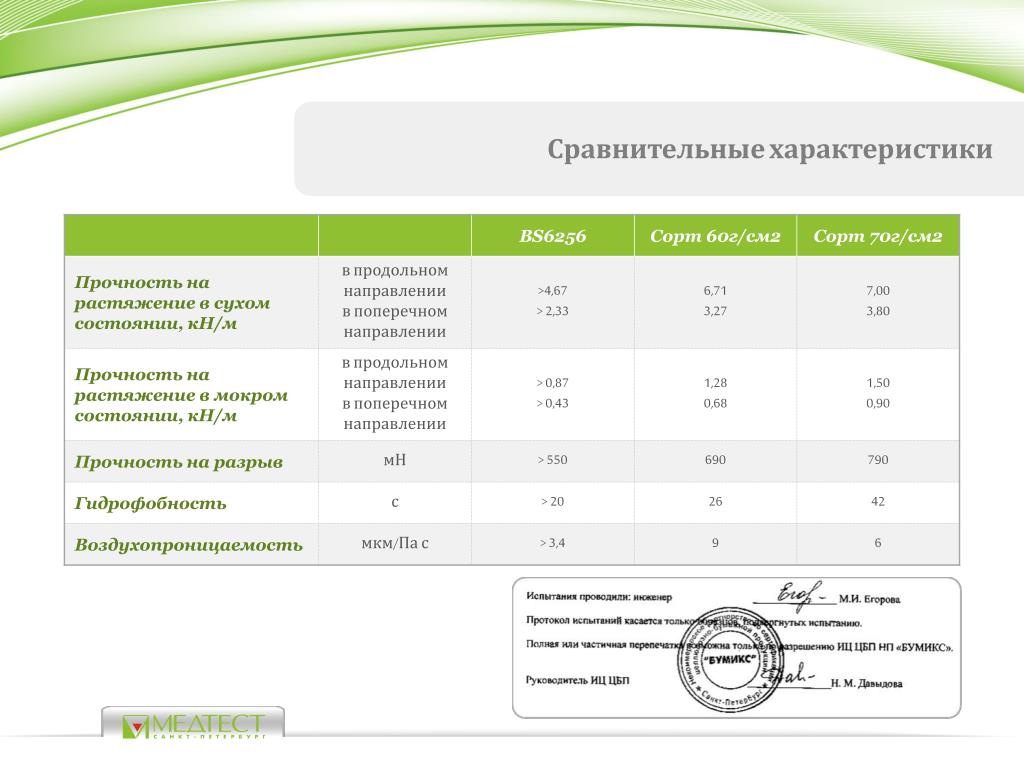Click the value '1,50' in the table
1024x768 pixels.
[878, 383]
